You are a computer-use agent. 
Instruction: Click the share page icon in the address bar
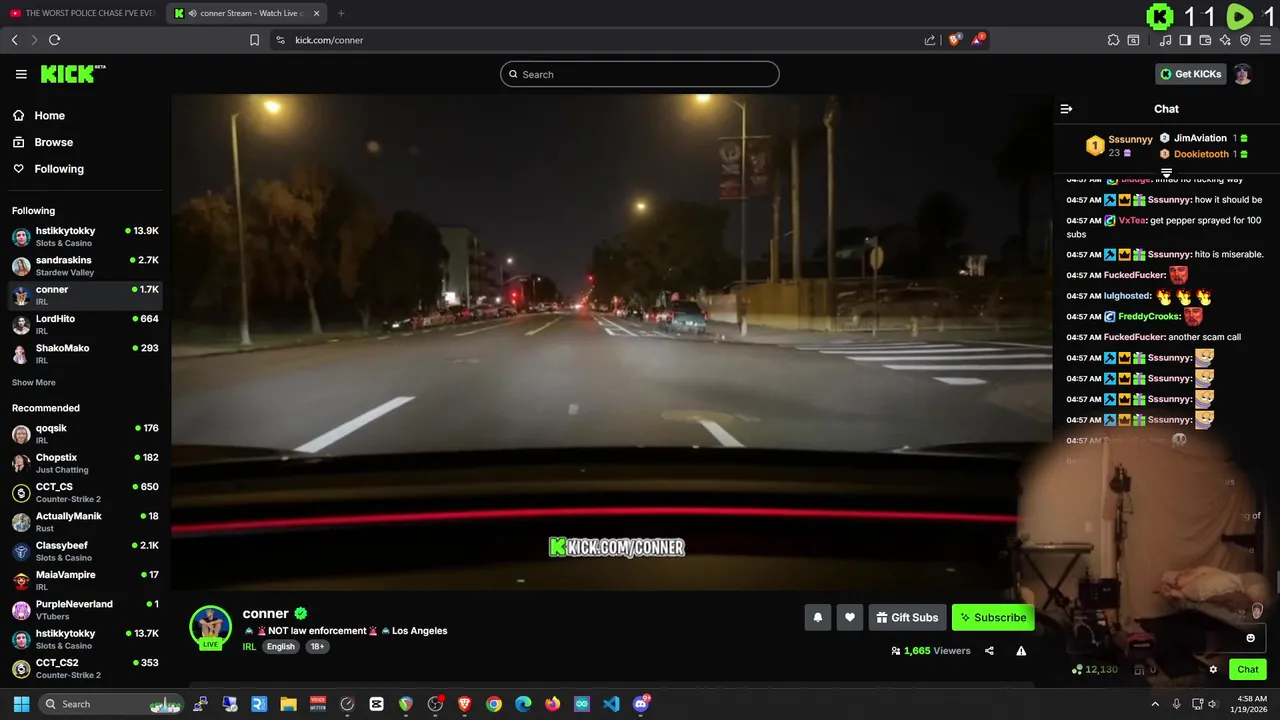[930, 40]
